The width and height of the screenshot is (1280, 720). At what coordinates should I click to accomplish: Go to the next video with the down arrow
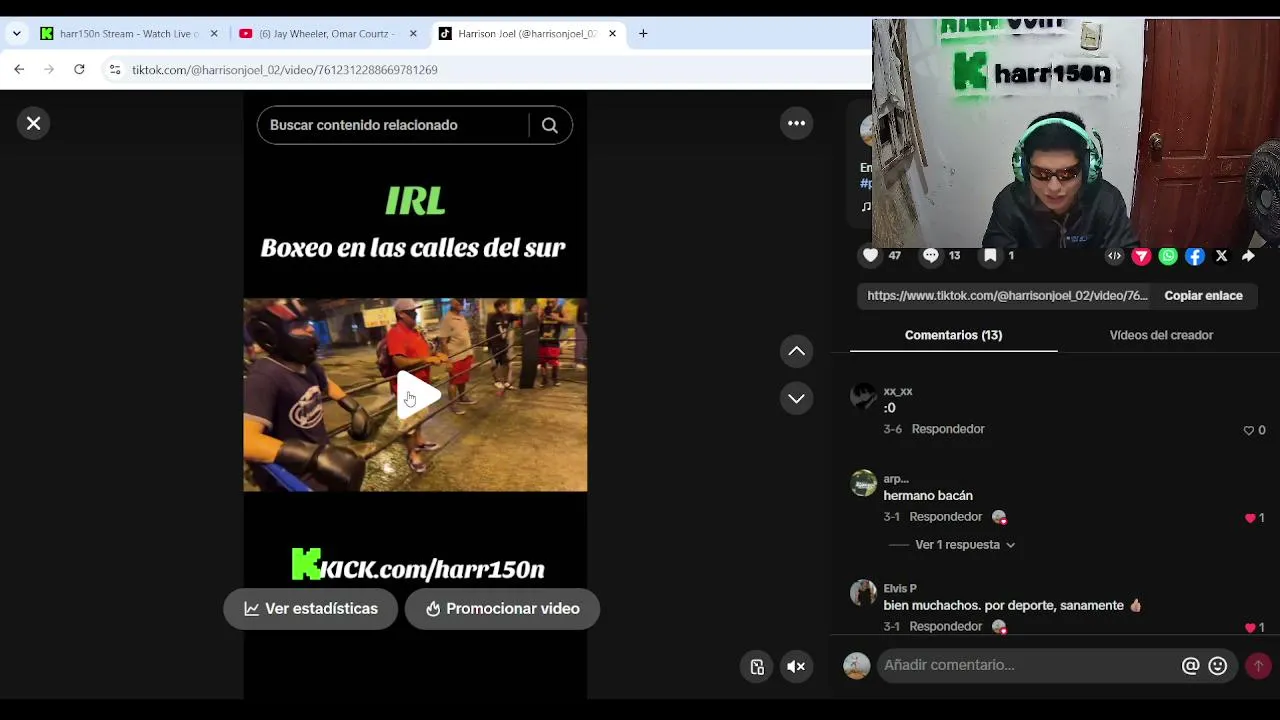[796, 398]
